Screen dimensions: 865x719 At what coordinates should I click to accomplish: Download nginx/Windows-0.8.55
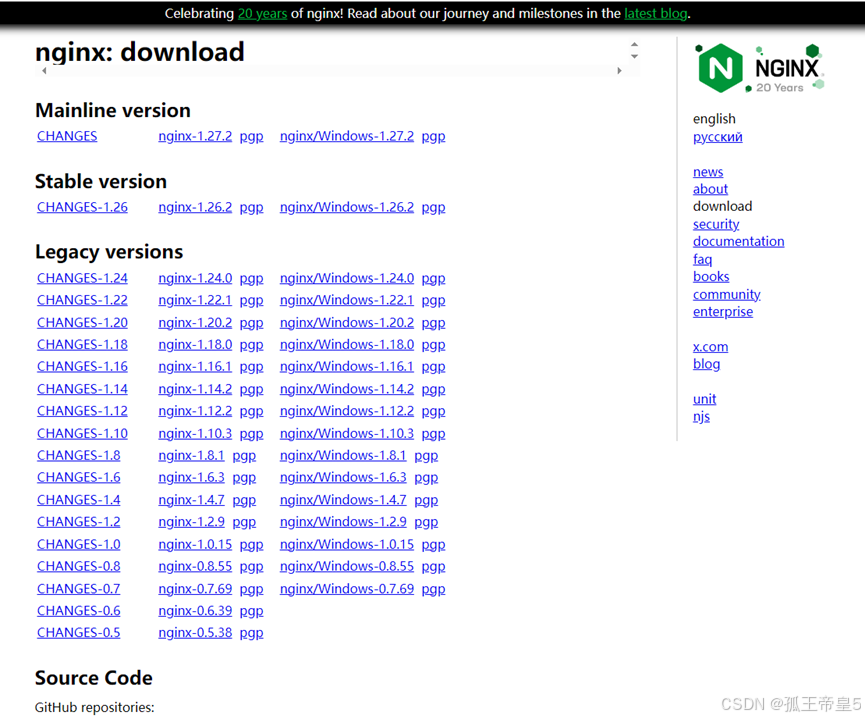[346, 567]
